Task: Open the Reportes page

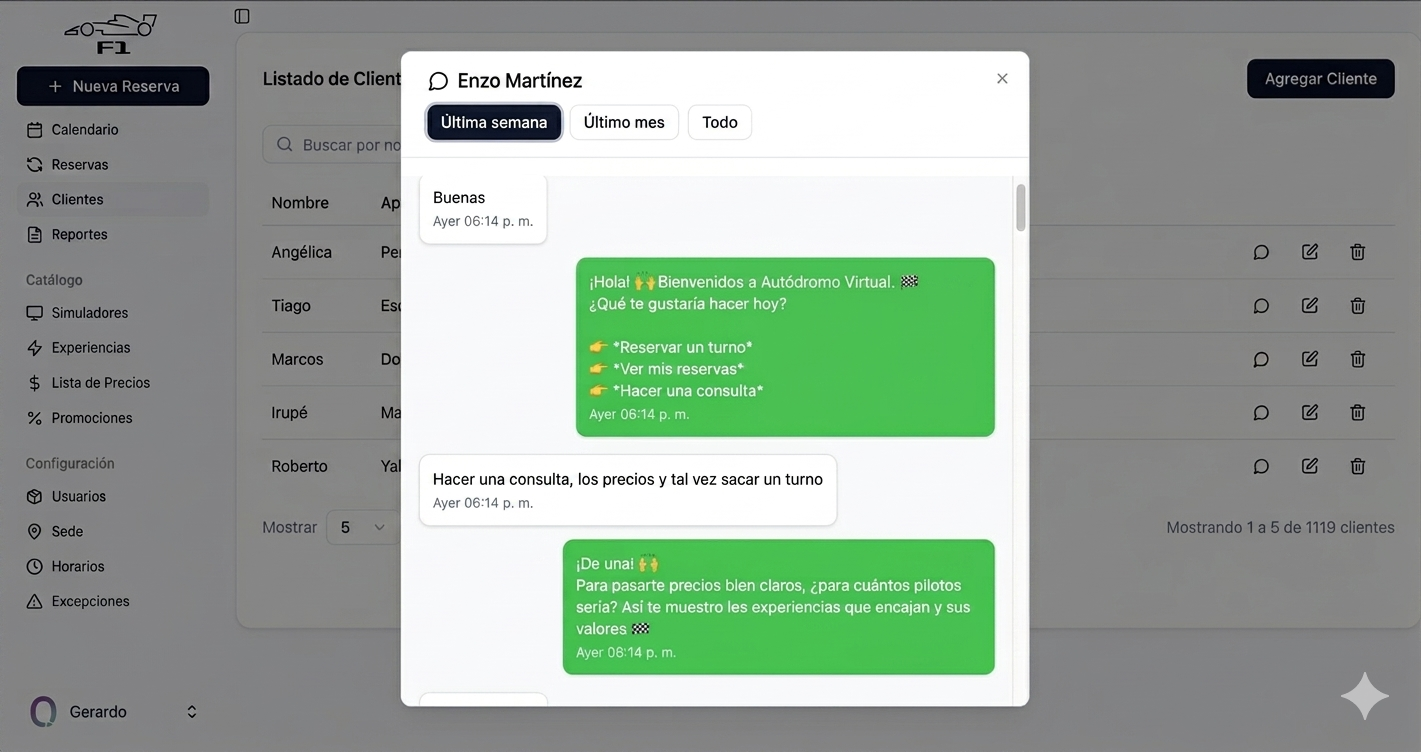Action: 113,234
